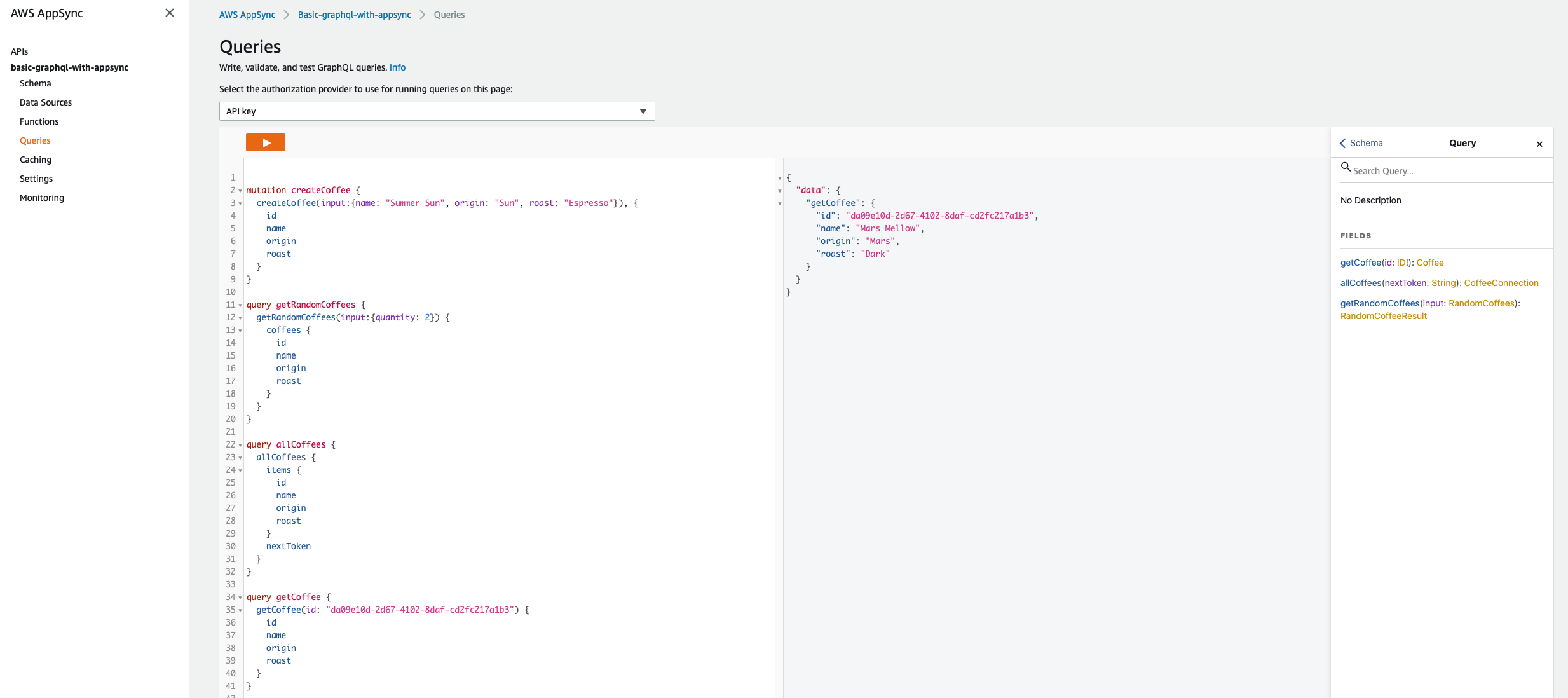Collapse the "data" object in result pane
1568x698 pixels.
[x=780, y=191]
